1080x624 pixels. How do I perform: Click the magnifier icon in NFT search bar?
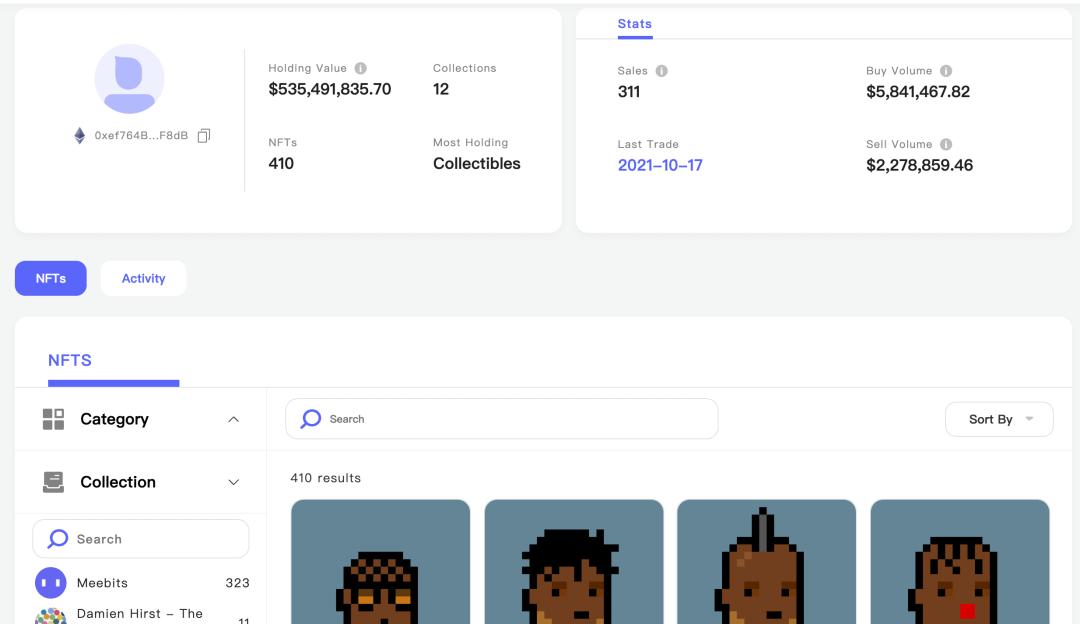click(311, 419)
